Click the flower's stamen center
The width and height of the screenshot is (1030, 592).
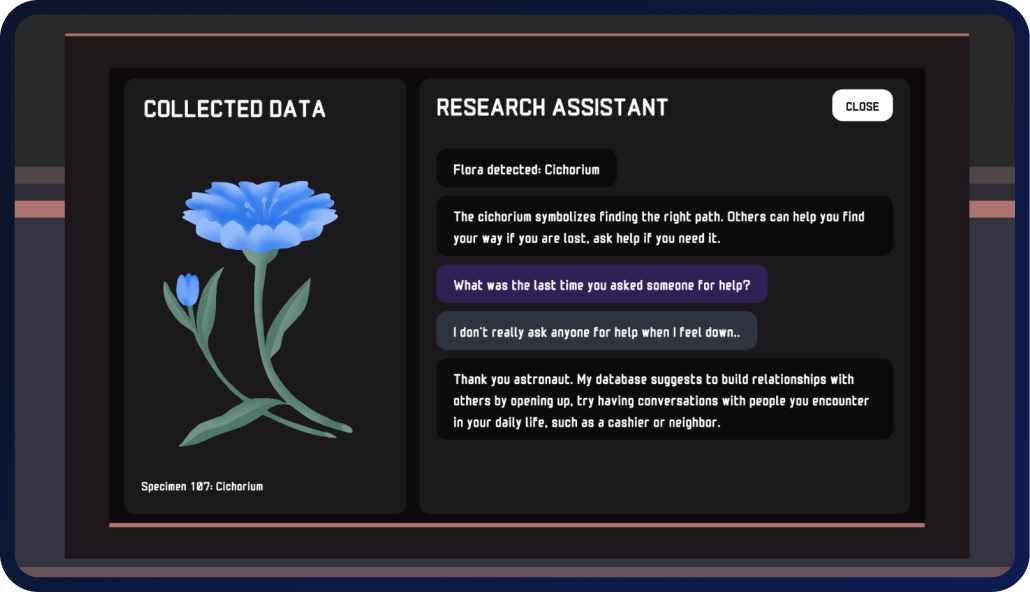tap(261, 209)
